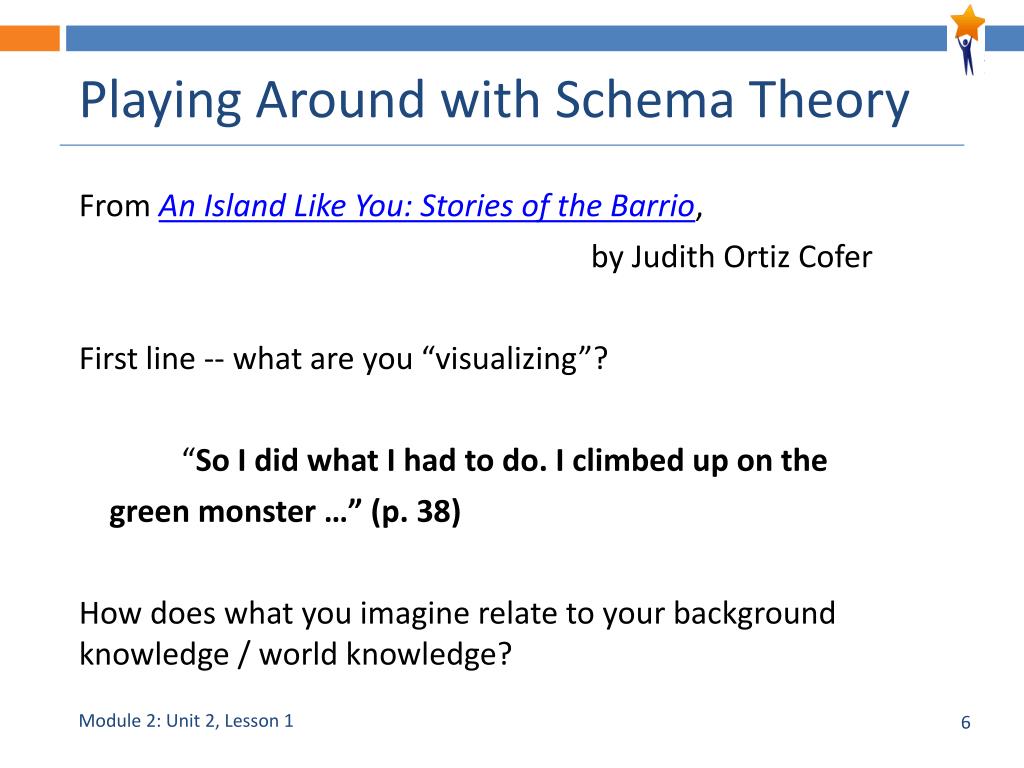The image size is (1024, 768).
Task: Click the blue figure holding the star
Action: [x=967, y=56]
